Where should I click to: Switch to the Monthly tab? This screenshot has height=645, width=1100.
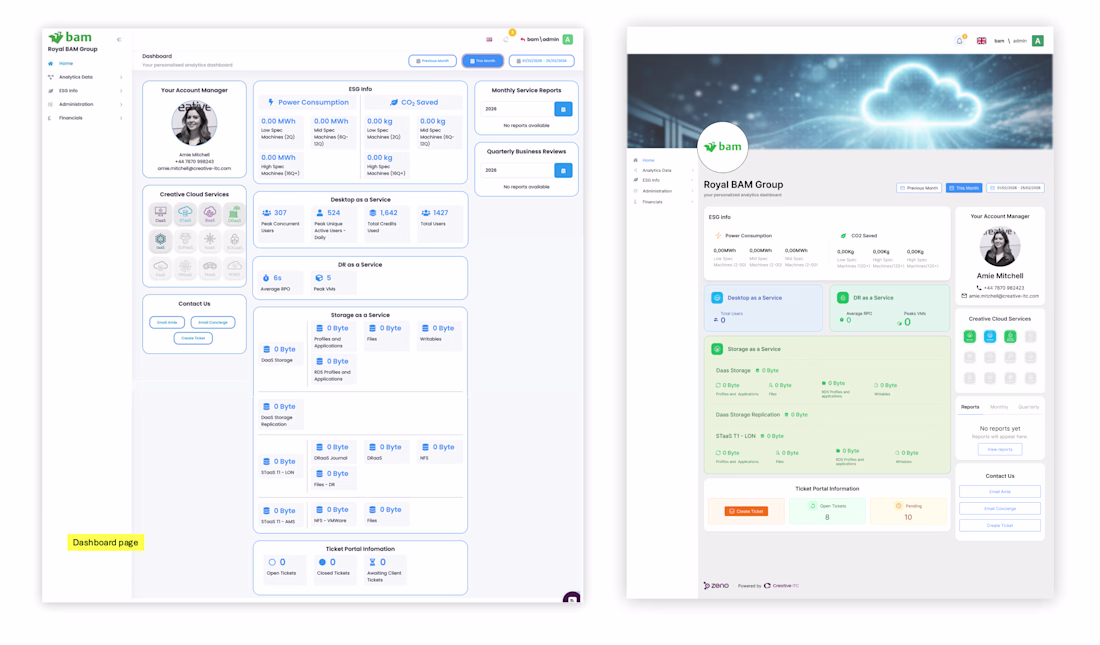click(x=999, y=407)
